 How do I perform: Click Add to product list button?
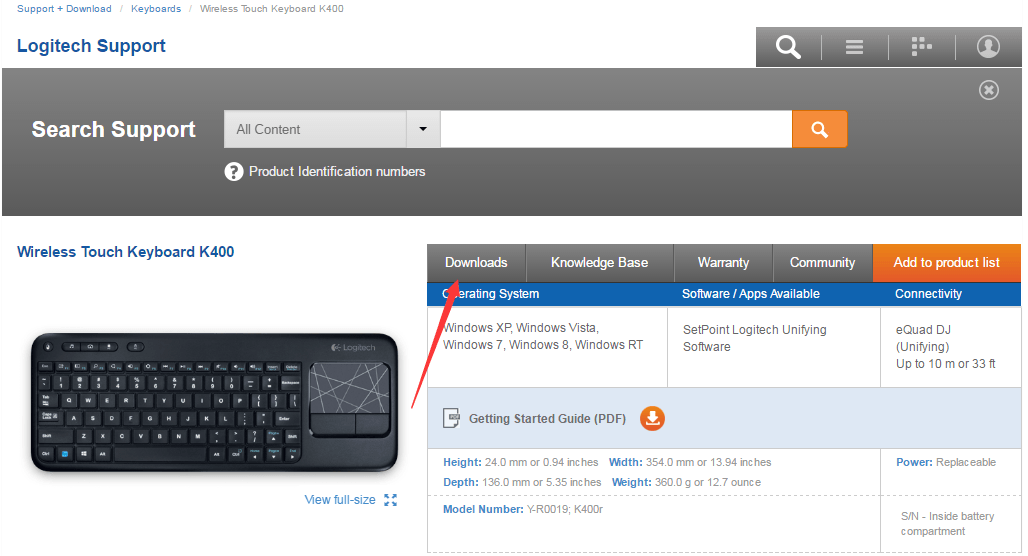[946, 263]
